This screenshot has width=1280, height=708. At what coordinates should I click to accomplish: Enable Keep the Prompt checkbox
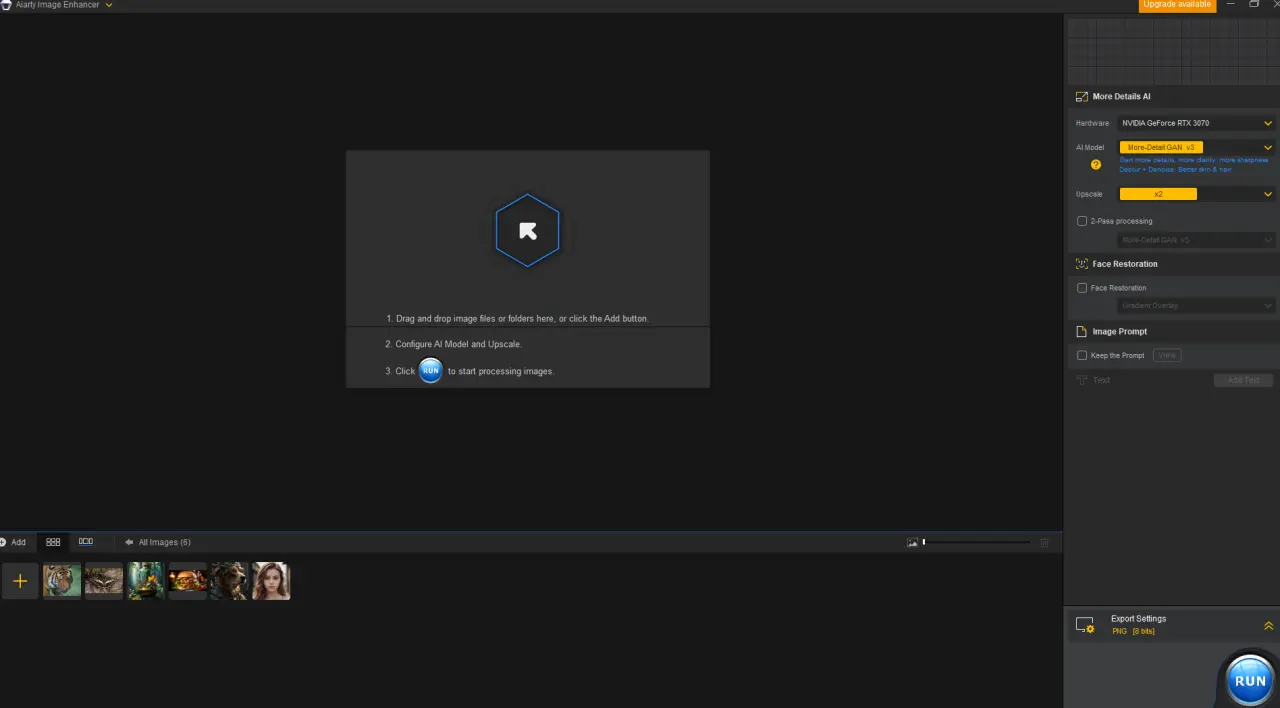pyautogui.click(x=1082, y=355)
